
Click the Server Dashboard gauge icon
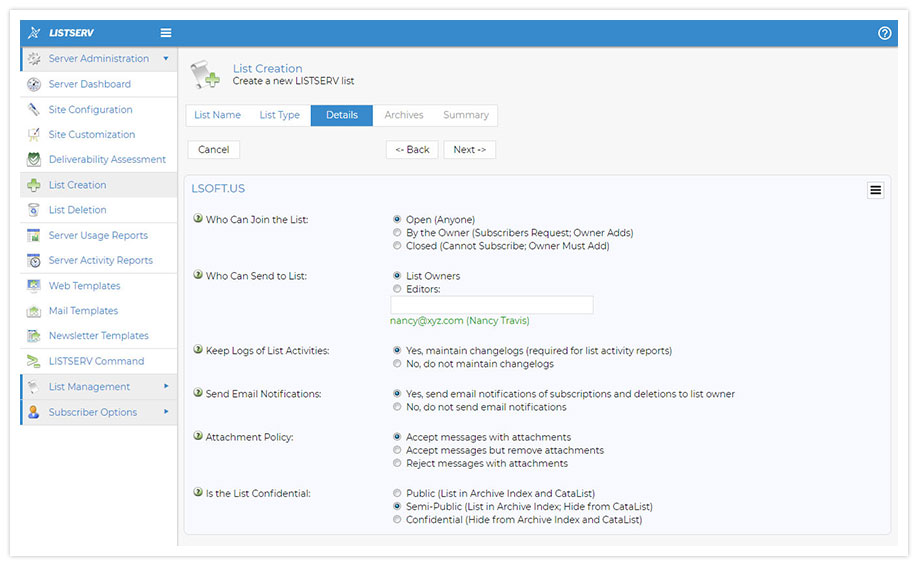click(x=34, y=84)
